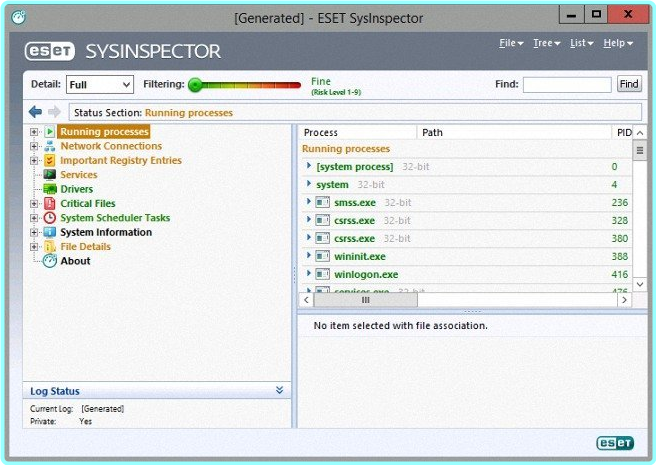656x465 pixels.
Task: Select About in the tree
Action: [75, 261]
